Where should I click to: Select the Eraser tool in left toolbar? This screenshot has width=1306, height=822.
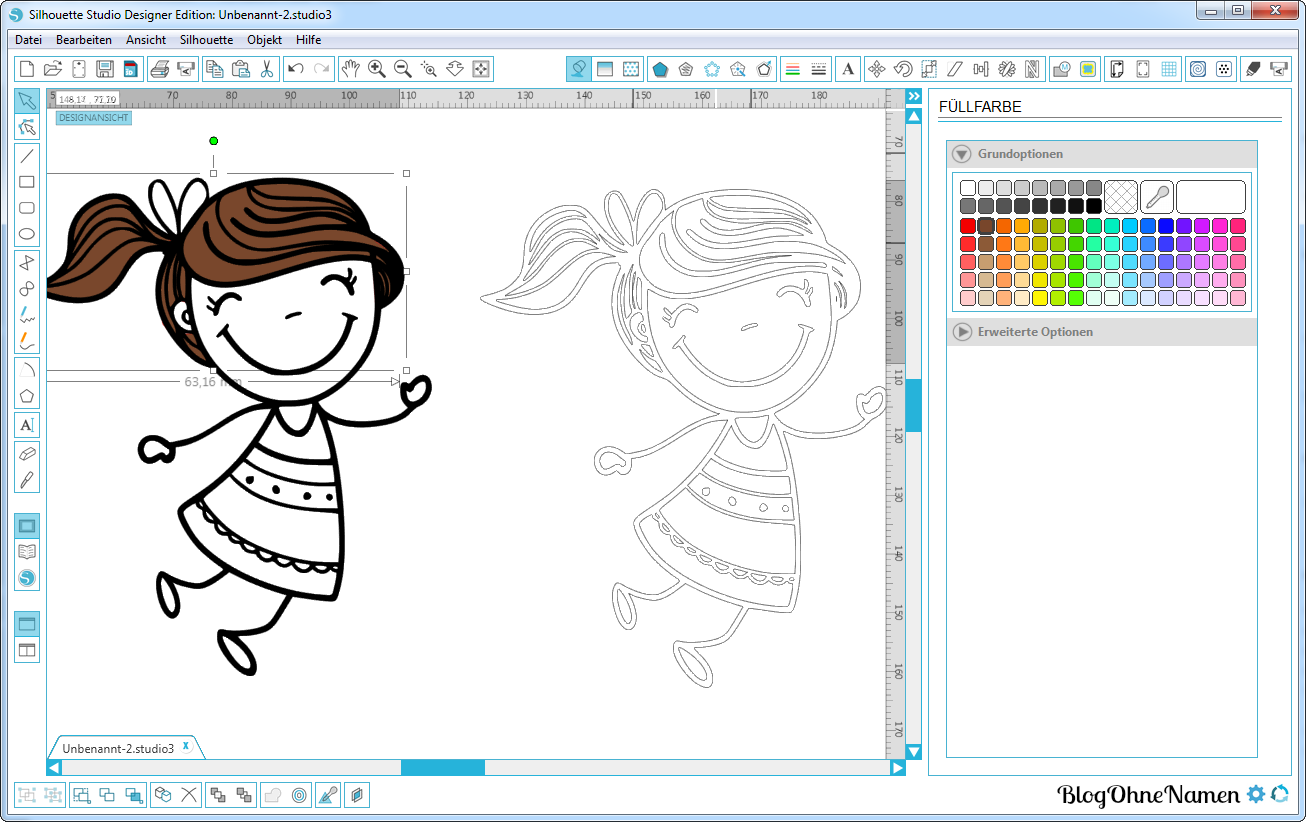click(27, 453)
